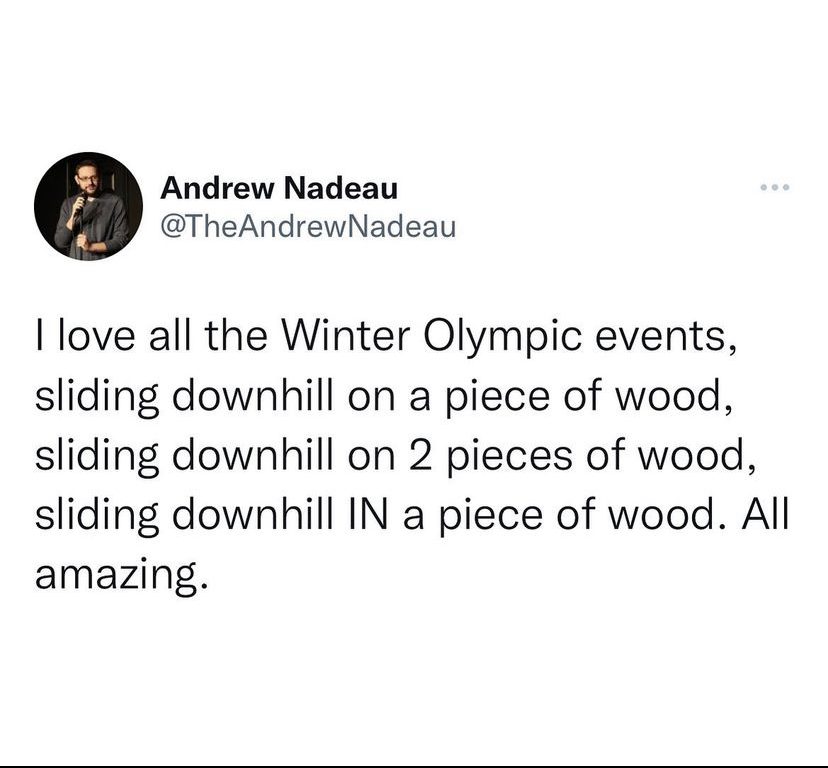Viewport: 828px width, 768px height.
Task: Click the Andrew Nadeau display name
Action: pyautogui.click(x=279, y=188)
